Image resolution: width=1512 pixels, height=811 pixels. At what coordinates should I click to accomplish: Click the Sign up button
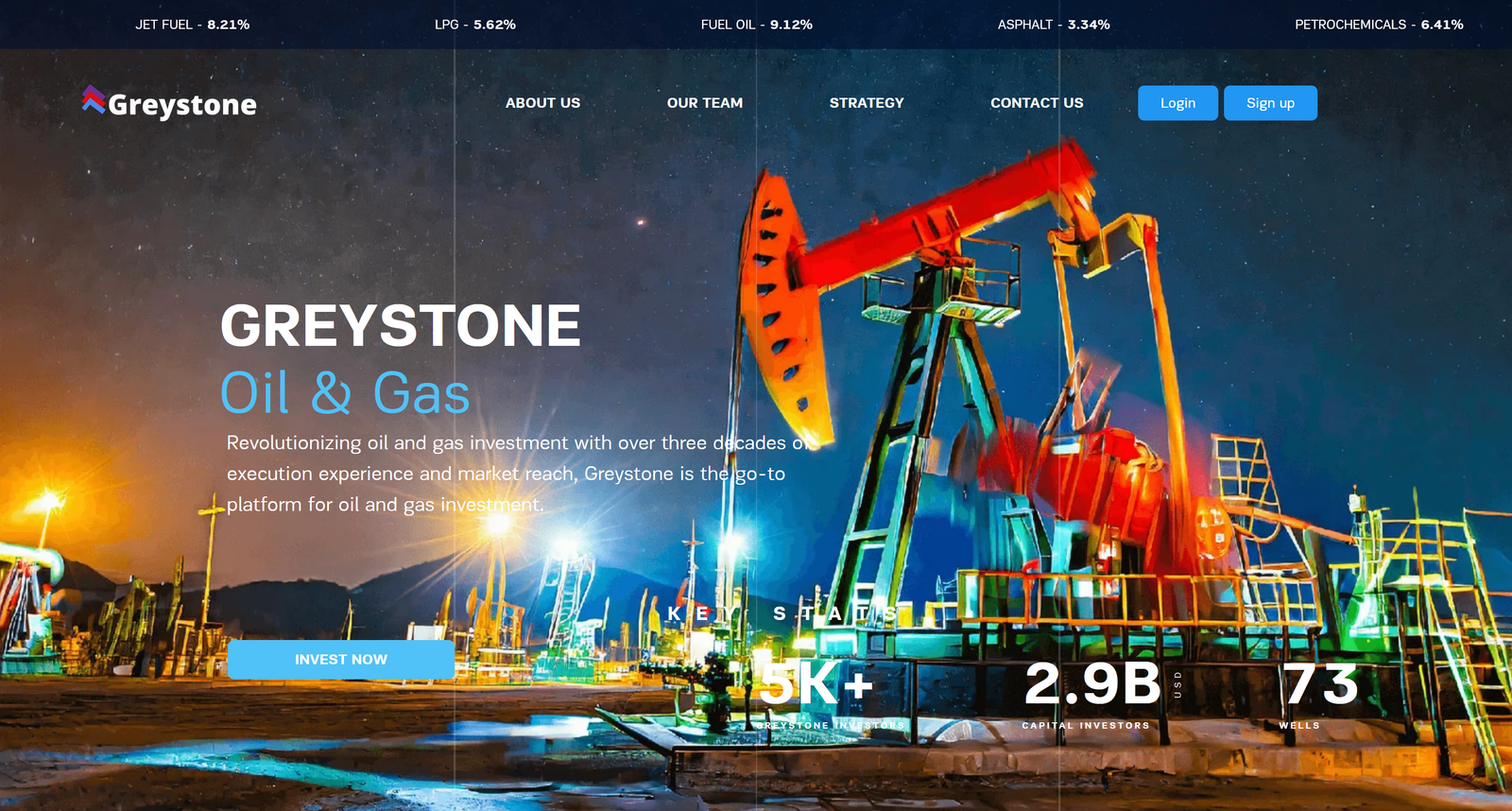[1269, 103]
